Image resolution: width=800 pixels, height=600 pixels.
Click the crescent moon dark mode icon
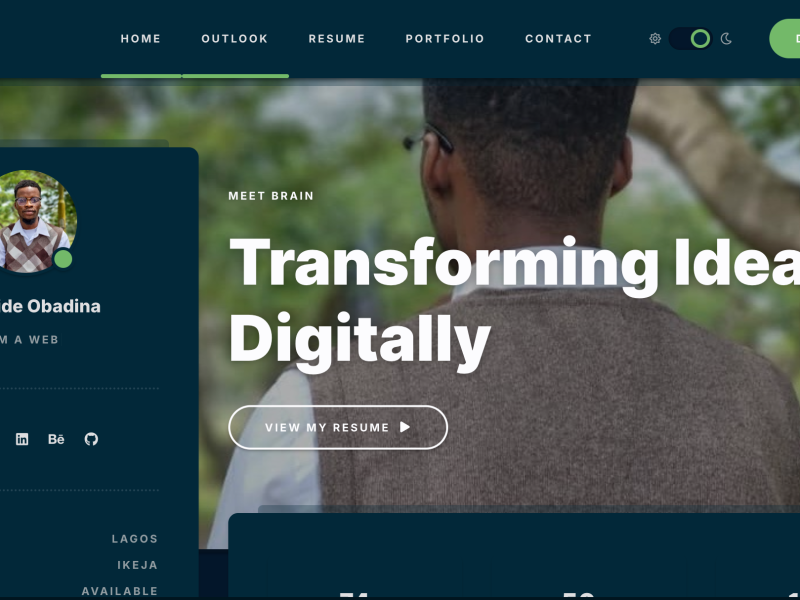click(x=726, y=39)
